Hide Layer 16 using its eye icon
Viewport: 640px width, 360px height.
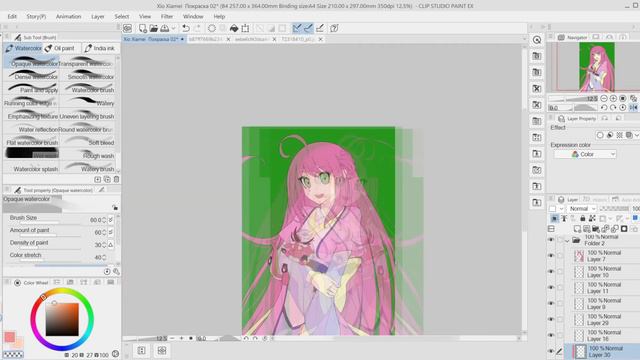pos(551,335)
